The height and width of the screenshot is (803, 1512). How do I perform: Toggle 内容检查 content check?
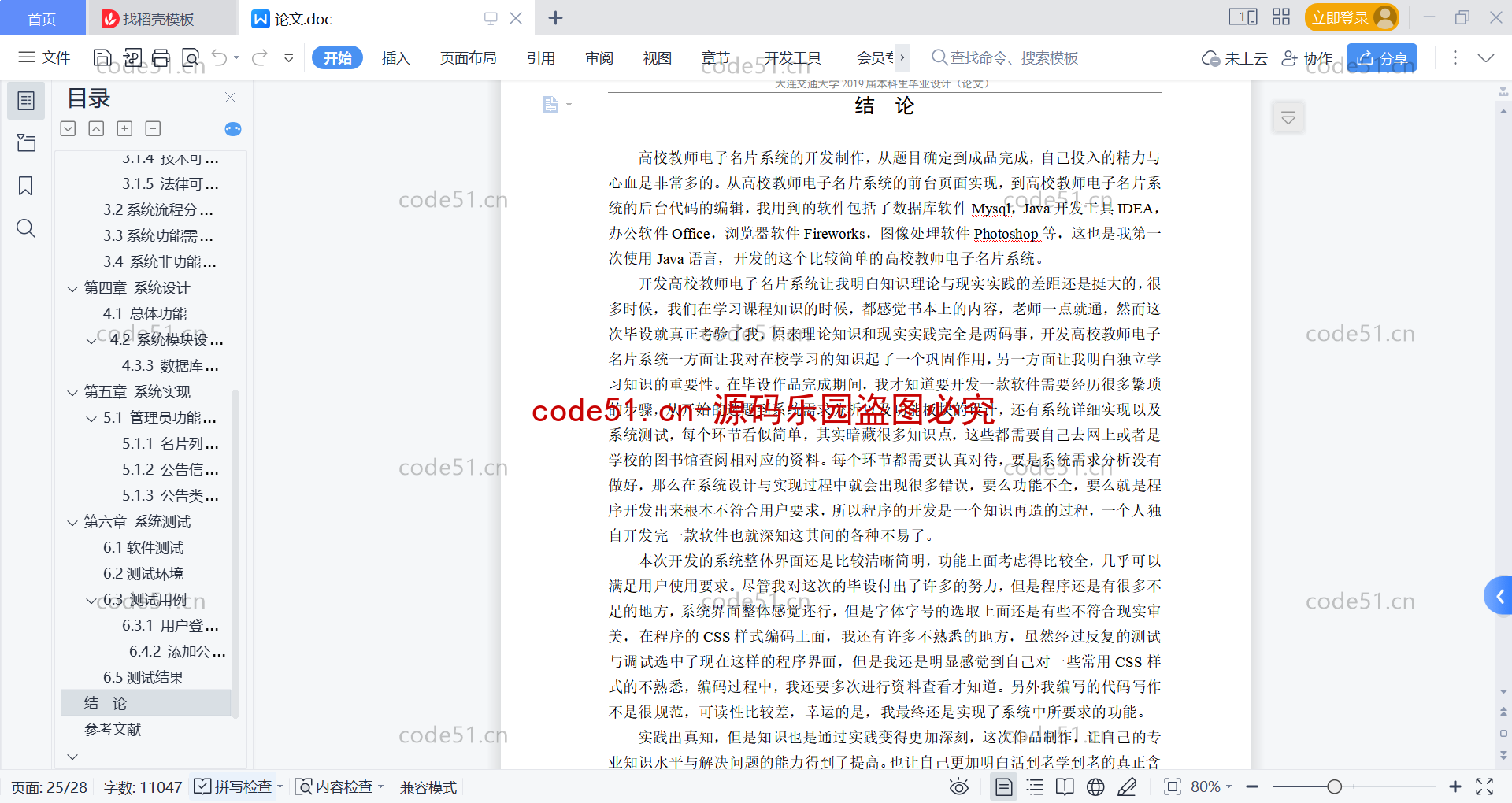click(x=339, y=786)
